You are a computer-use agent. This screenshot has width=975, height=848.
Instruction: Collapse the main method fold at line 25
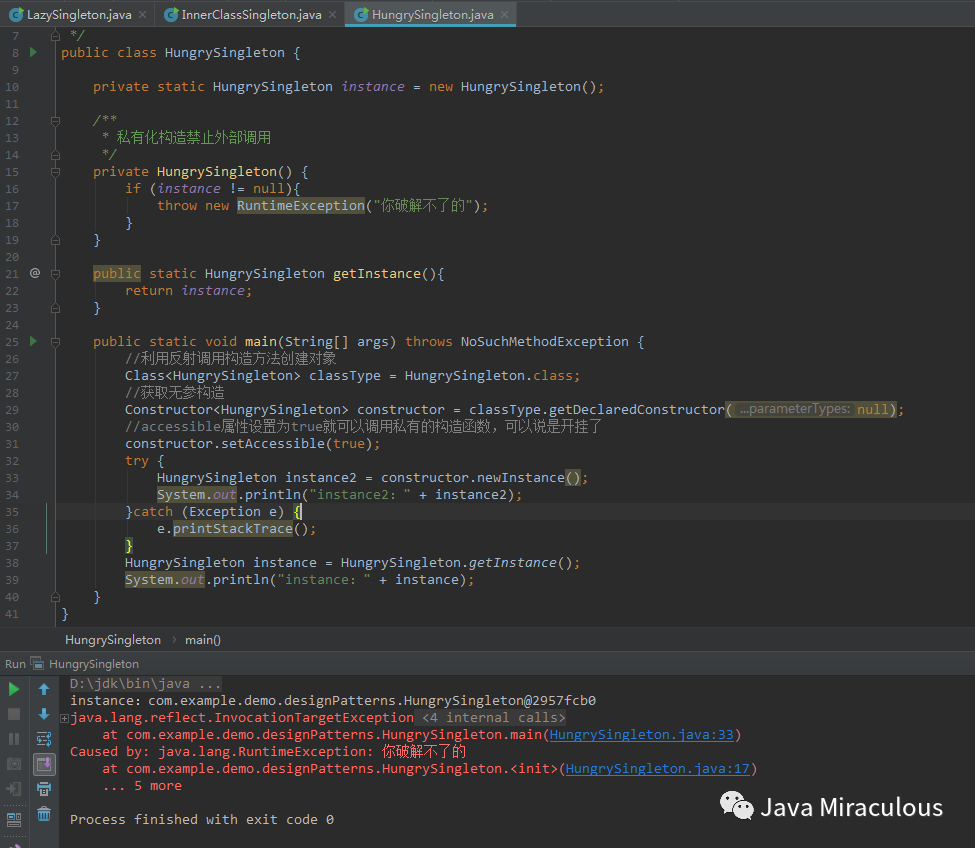coord(55,341)
